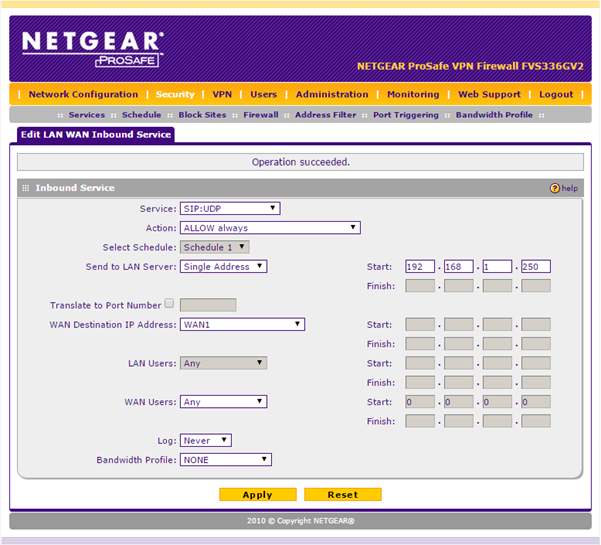This screenshot has width=601, height=545.
Task: Select Edit LAN WAN Inbound Service tab
Action: pyautogui.click(x=96, y=135)
